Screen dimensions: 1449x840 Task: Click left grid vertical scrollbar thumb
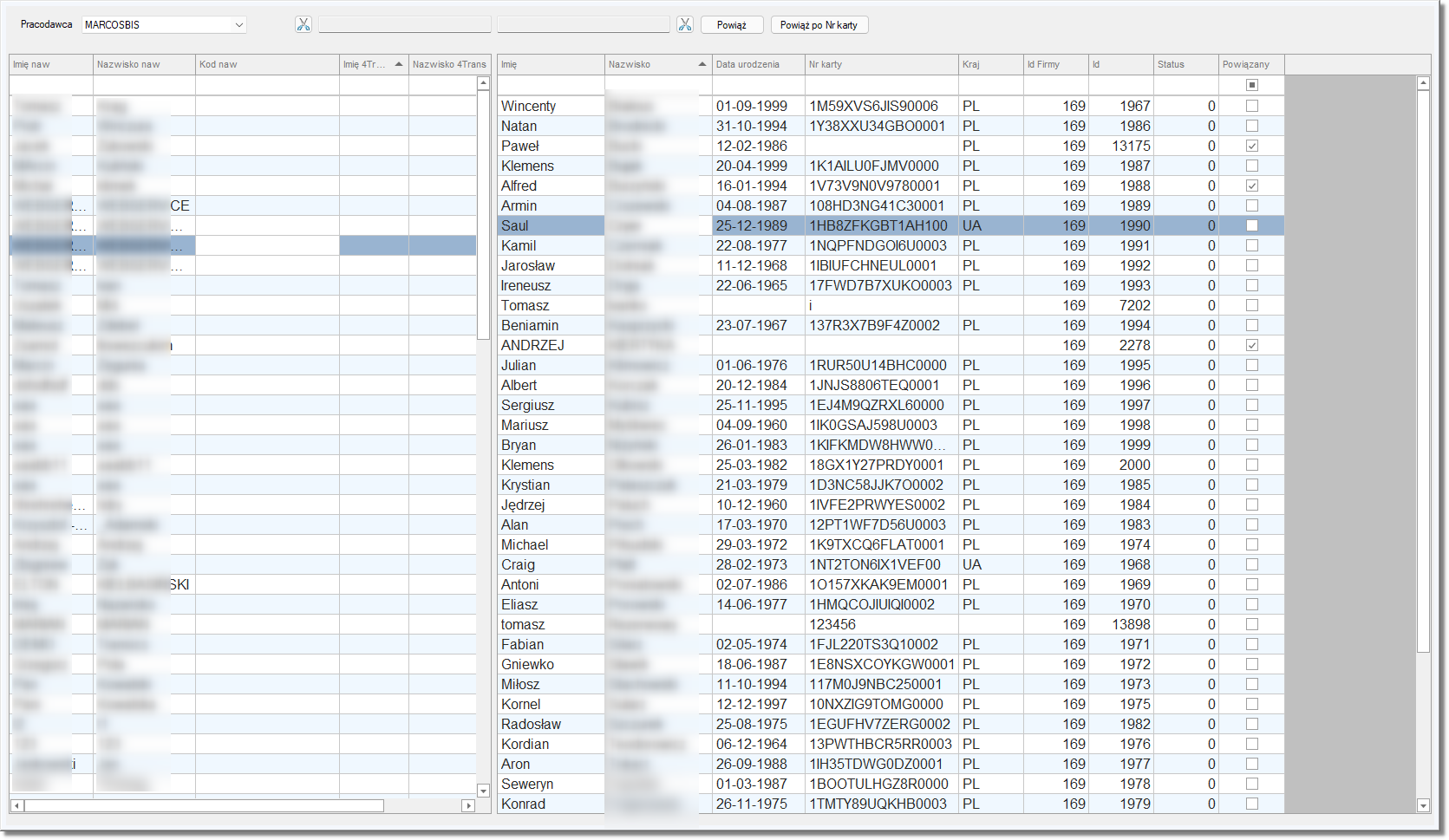click(x=484, y=215)
